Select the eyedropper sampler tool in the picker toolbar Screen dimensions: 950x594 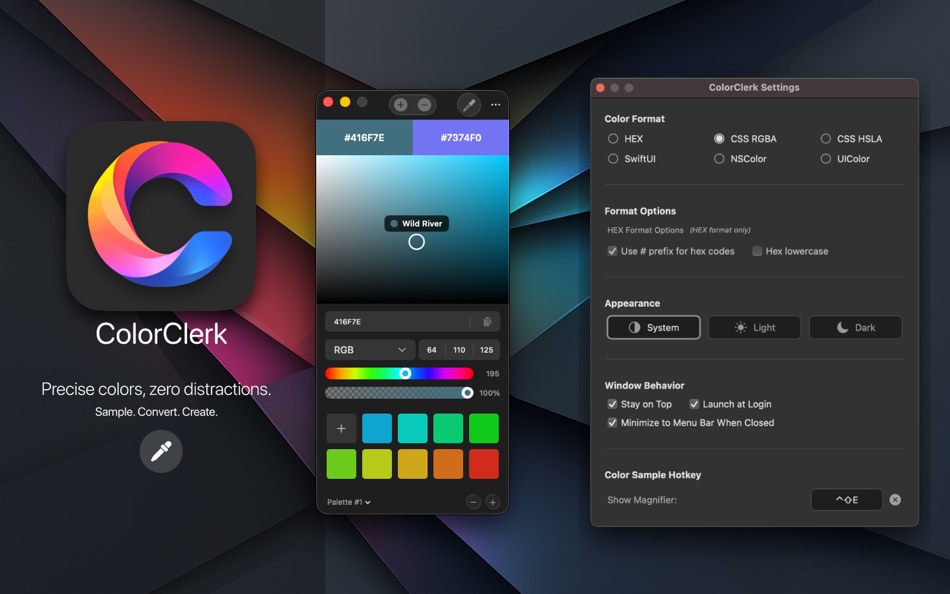[x=468, y=104]
